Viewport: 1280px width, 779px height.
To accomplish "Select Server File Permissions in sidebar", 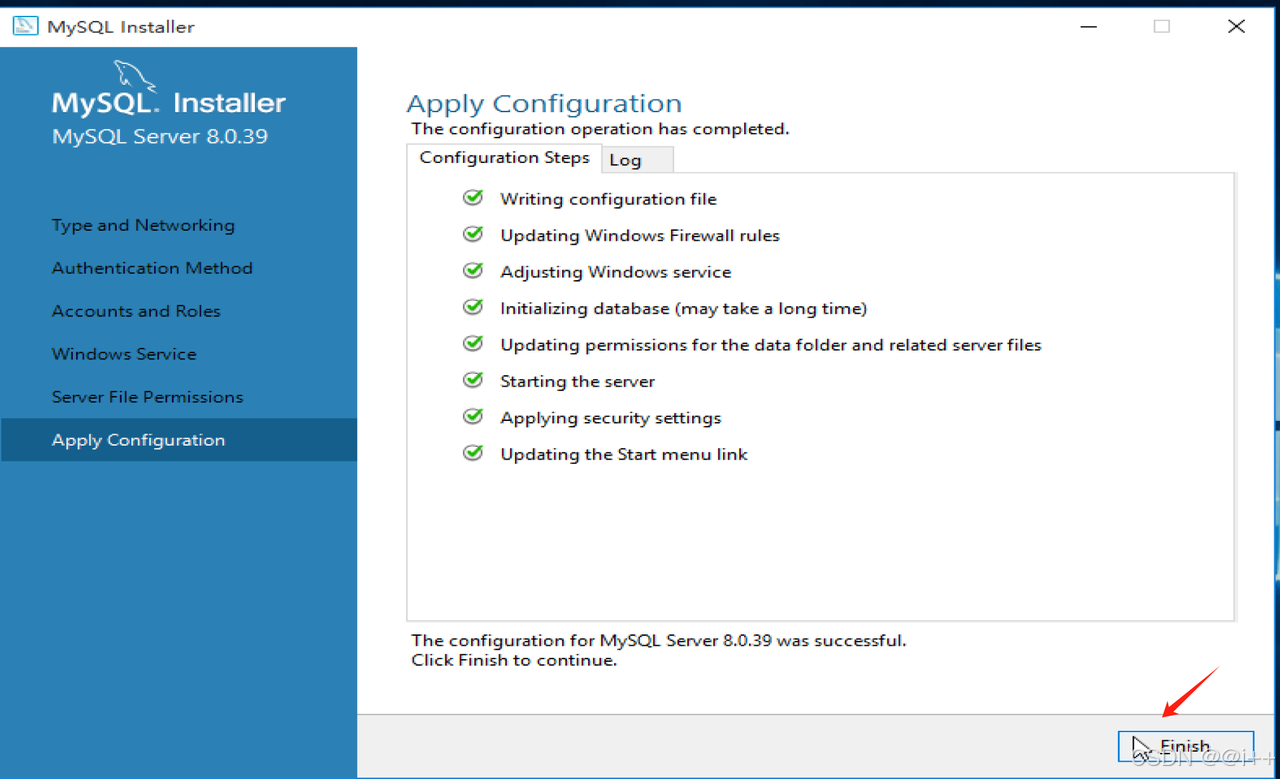I will coord(147,397).
